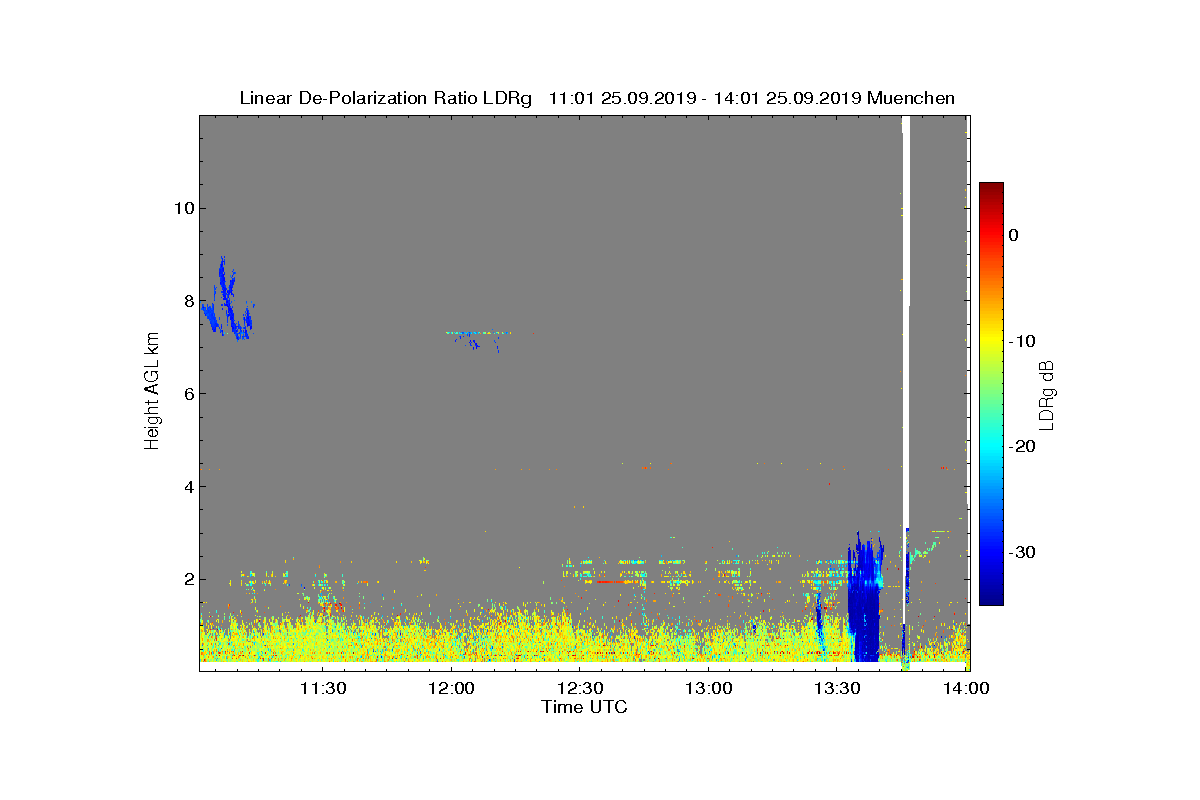Click the plot title Linear De-Polarization Ratio LDRg
1200x800 pixels.
pyautogui.click(x=386, y=98)
